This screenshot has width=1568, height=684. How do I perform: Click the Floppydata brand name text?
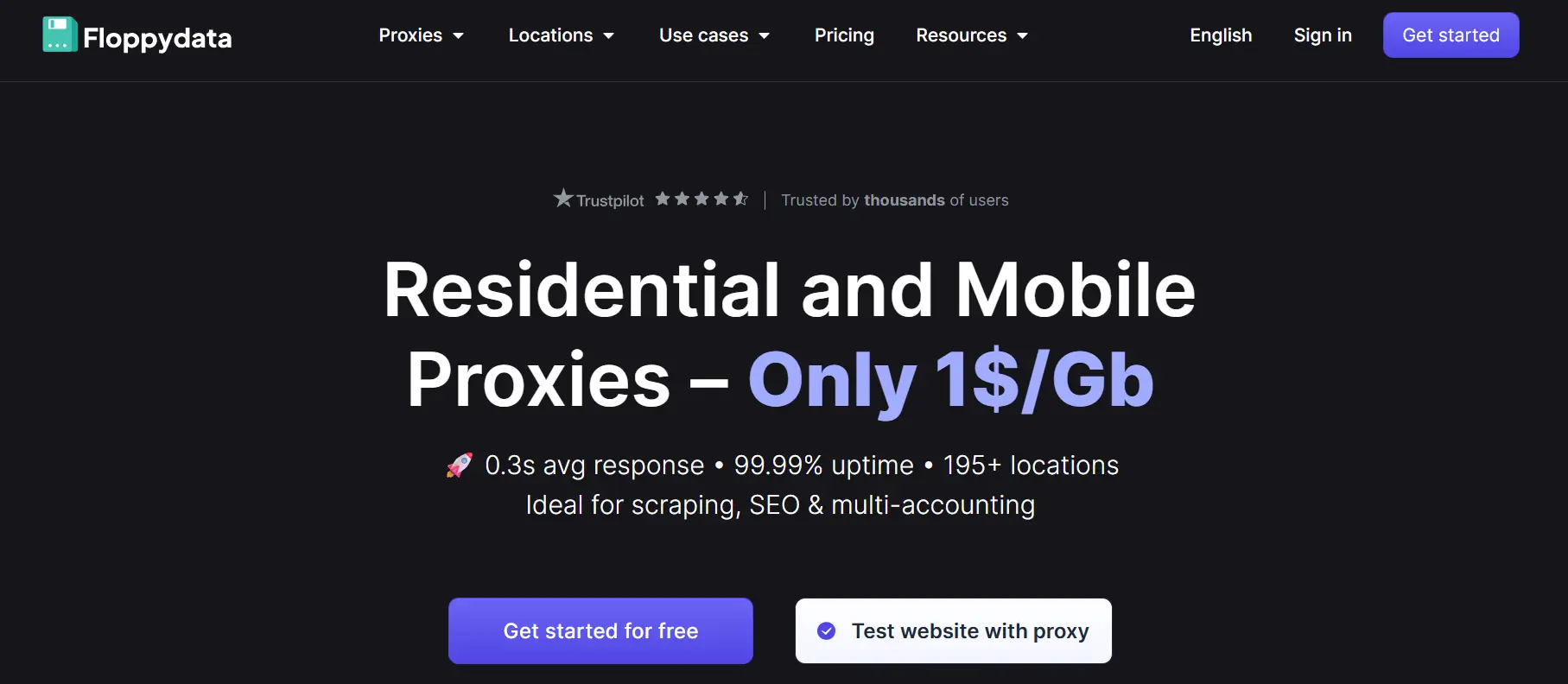[157, 38]
